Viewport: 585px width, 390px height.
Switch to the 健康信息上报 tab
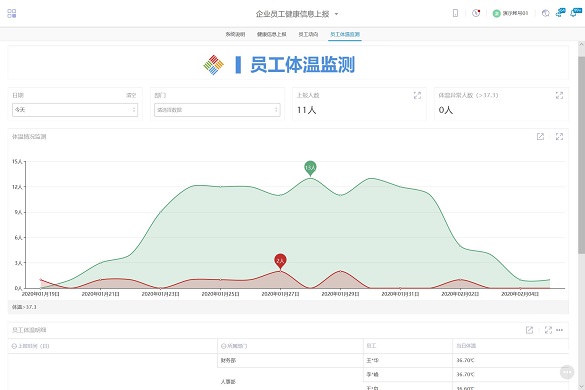[271, 34]
